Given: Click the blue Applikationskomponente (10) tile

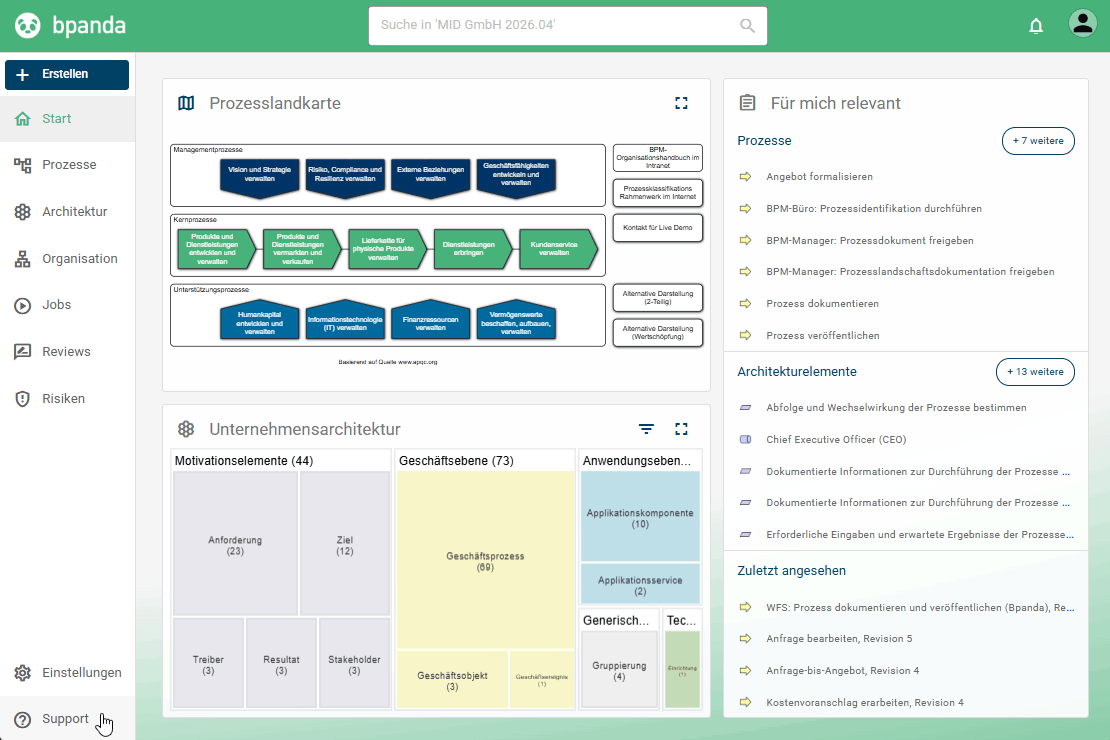Looking at the screenshot, I should coord(640,516).
